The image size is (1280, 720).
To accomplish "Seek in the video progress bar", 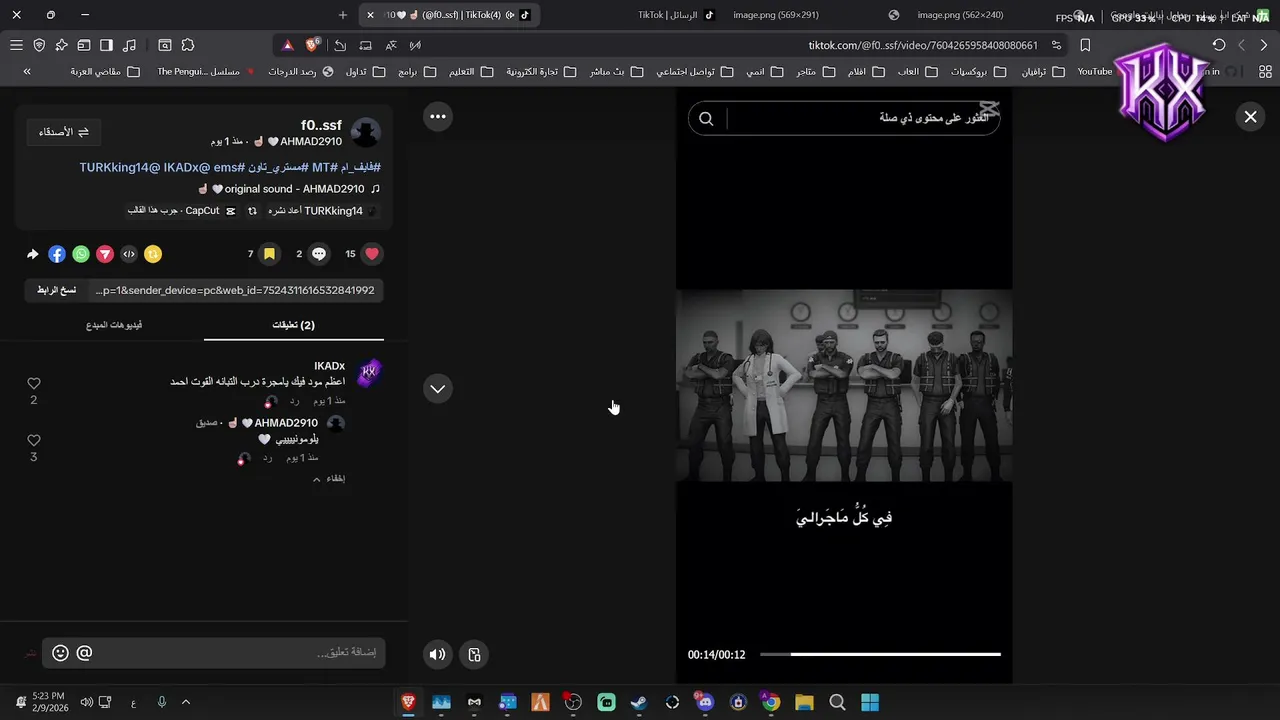I will (880, 654).
